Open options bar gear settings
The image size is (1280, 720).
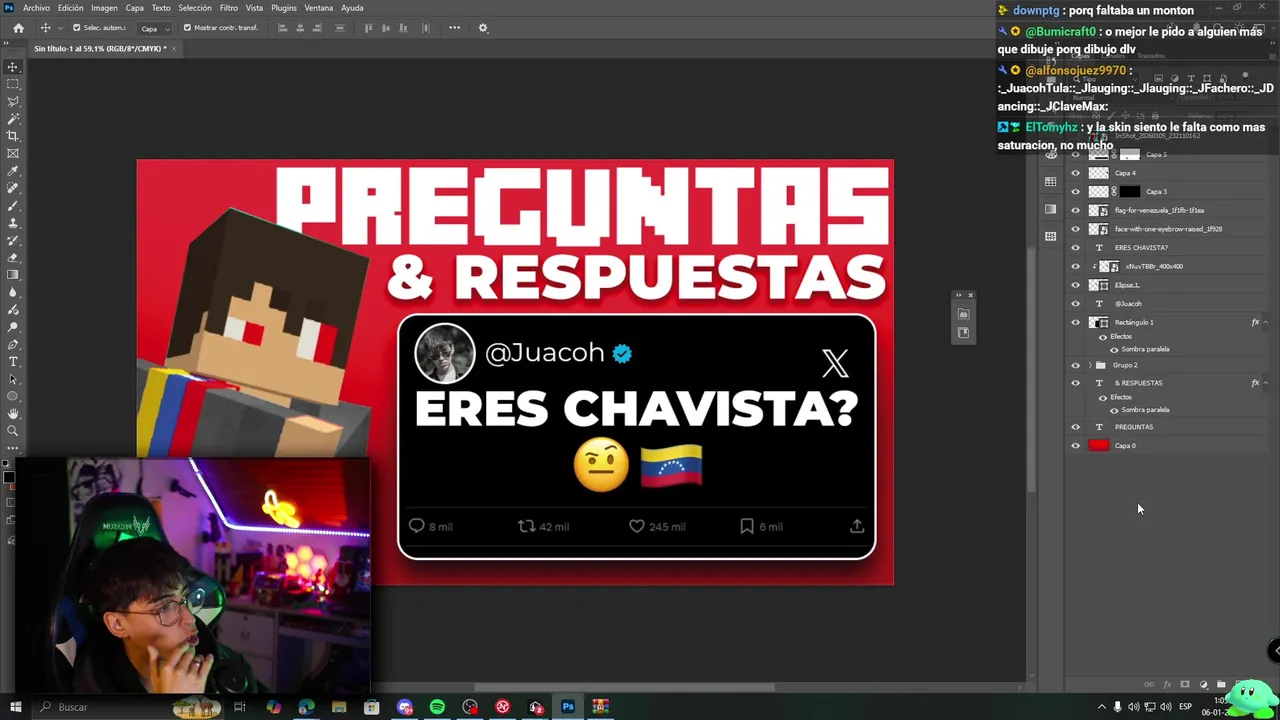pyautogui.click(x=483, y=28)
